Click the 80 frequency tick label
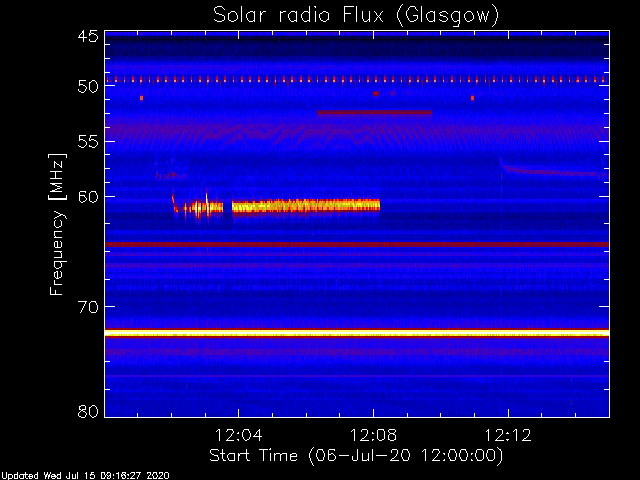Image resolution: width=640 pixels, height=480 pixels. (88, 411)
